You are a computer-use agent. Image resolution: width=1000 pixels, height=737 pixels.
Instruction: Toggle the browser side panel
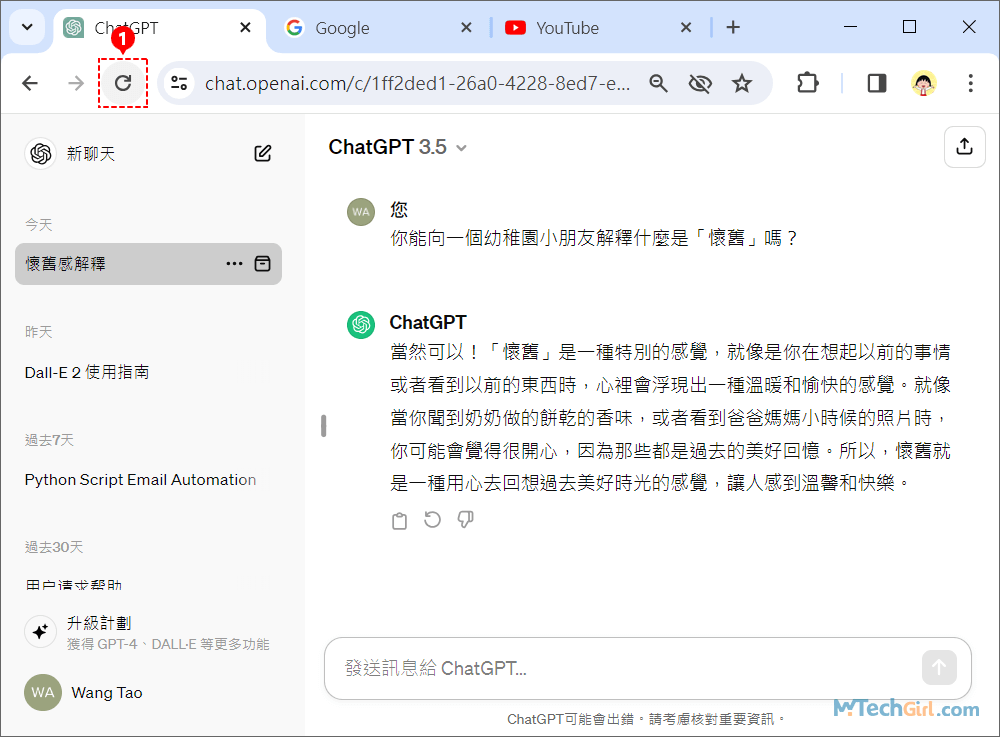877,83
